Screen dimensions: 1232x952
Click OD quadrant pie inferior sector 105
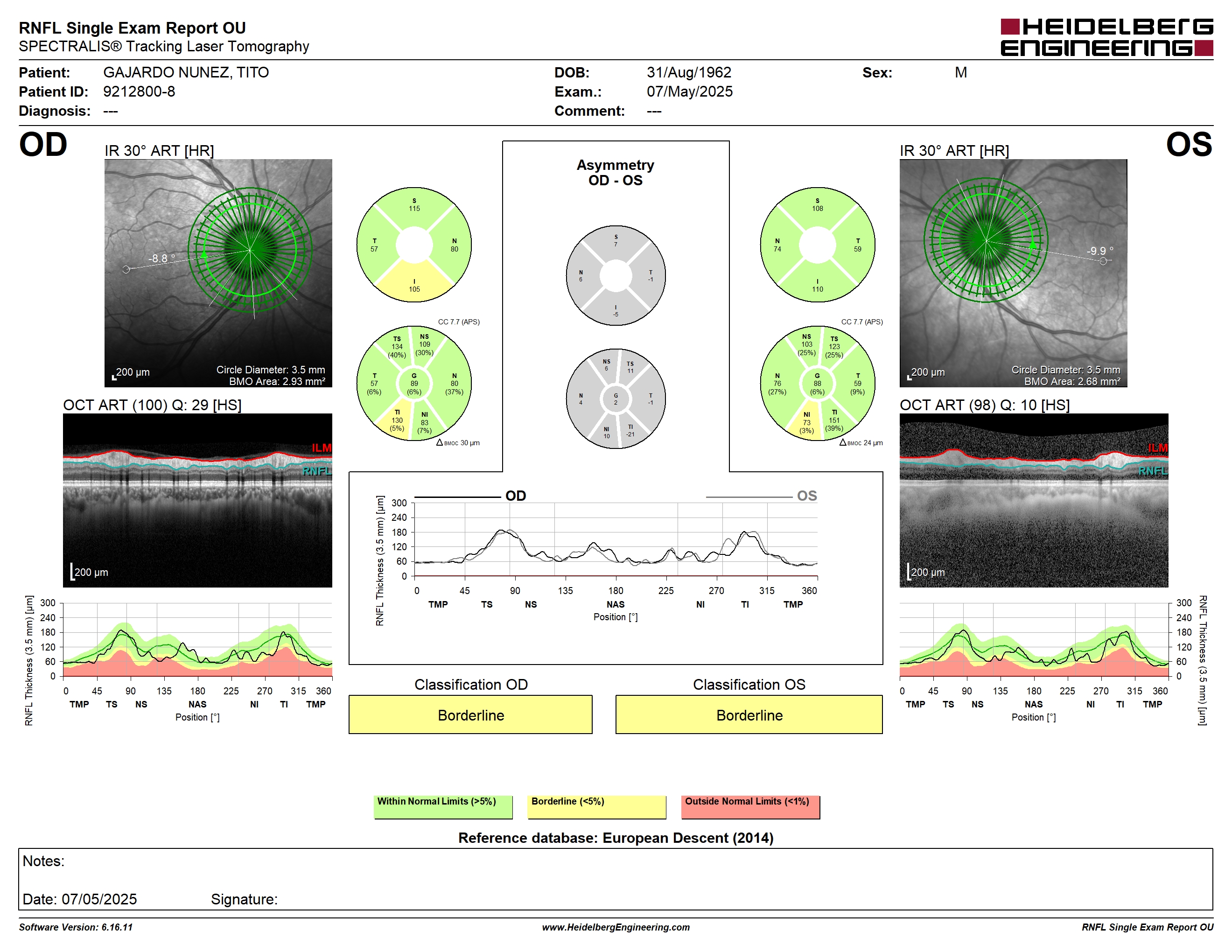click(x=414, y=286)
